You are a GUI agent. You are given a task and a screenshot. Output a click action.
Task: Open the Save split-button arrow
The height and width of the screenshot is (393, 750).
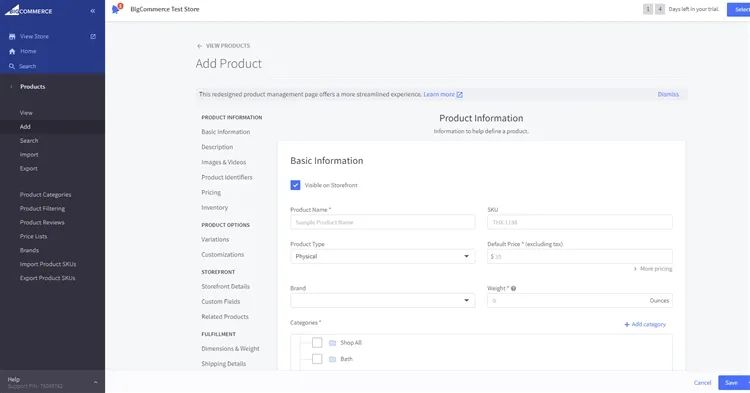click(x=747, y=382)
